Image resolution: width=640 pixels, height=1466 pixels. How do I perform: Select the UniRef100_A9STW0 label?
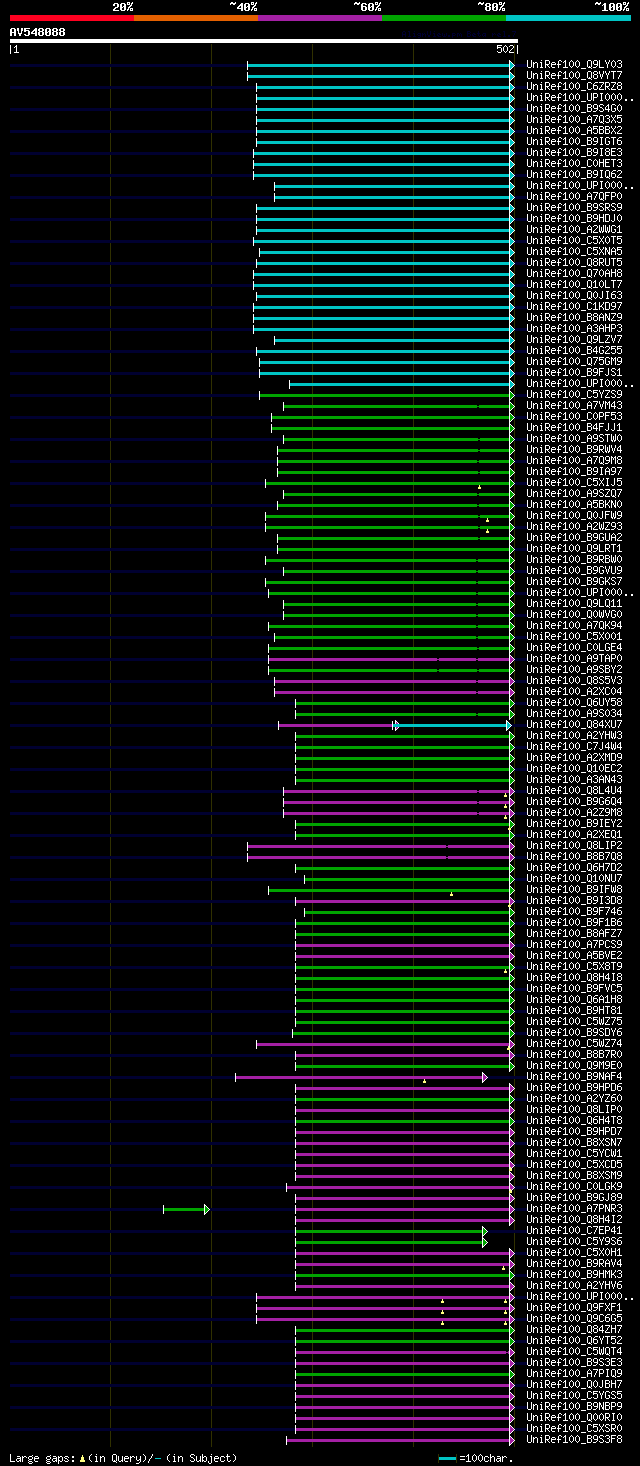point(574,438)
